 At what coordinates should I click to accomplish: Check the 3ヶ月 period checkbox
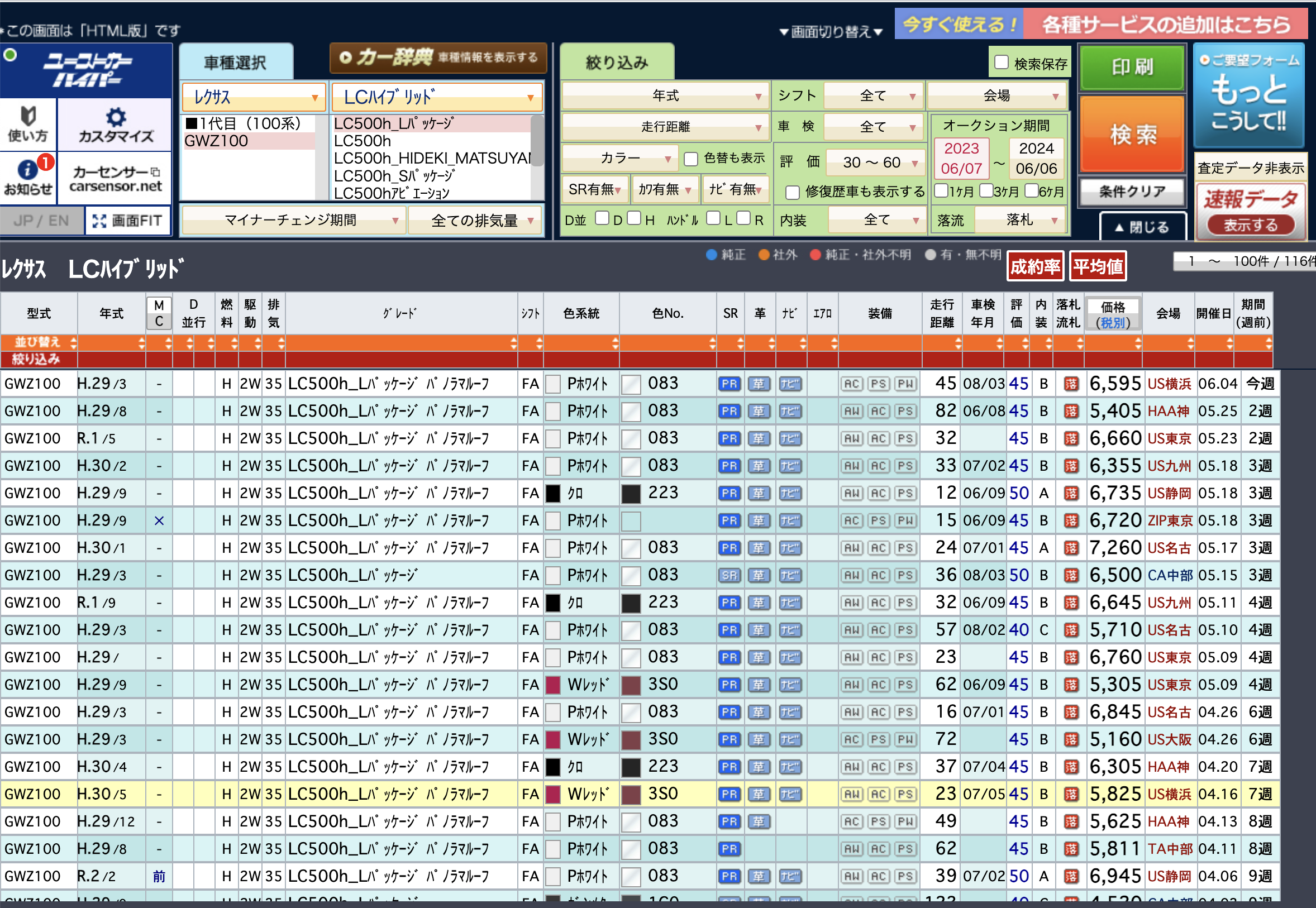986,190
